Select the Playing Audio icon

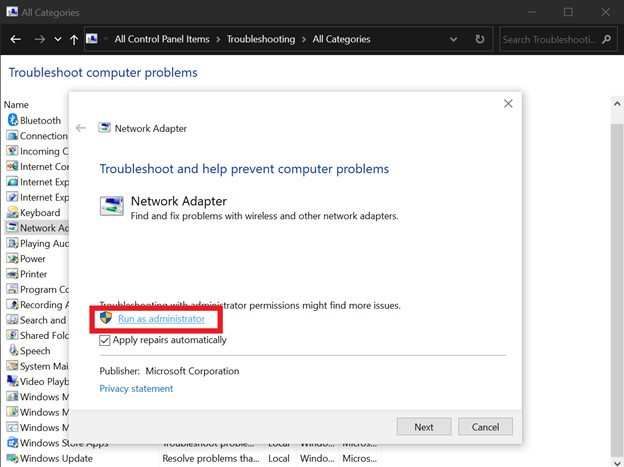click(x=13, y=243)
